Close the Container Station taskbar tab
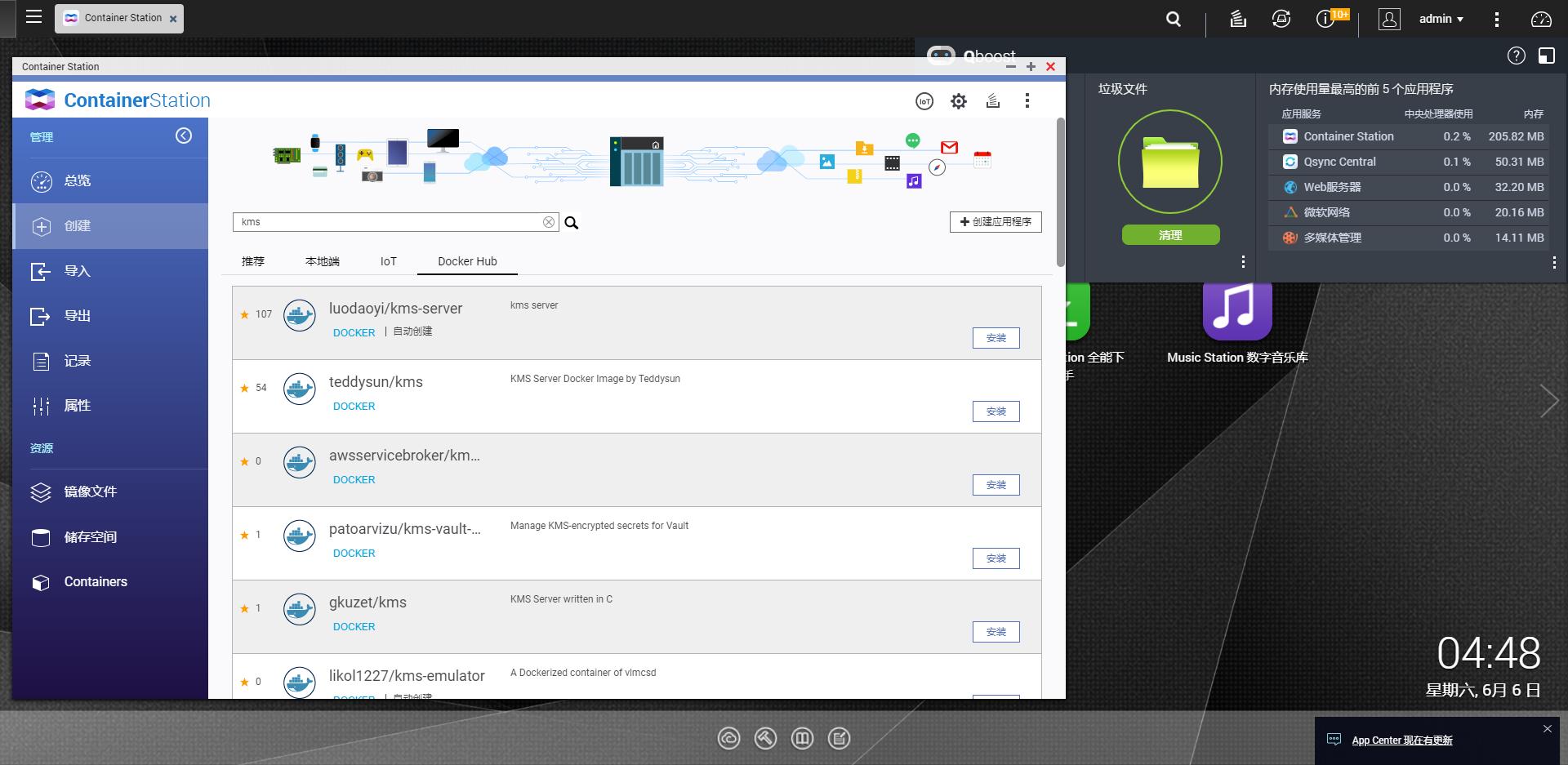The image size is (1568, 765). click(x=173, y=19)
